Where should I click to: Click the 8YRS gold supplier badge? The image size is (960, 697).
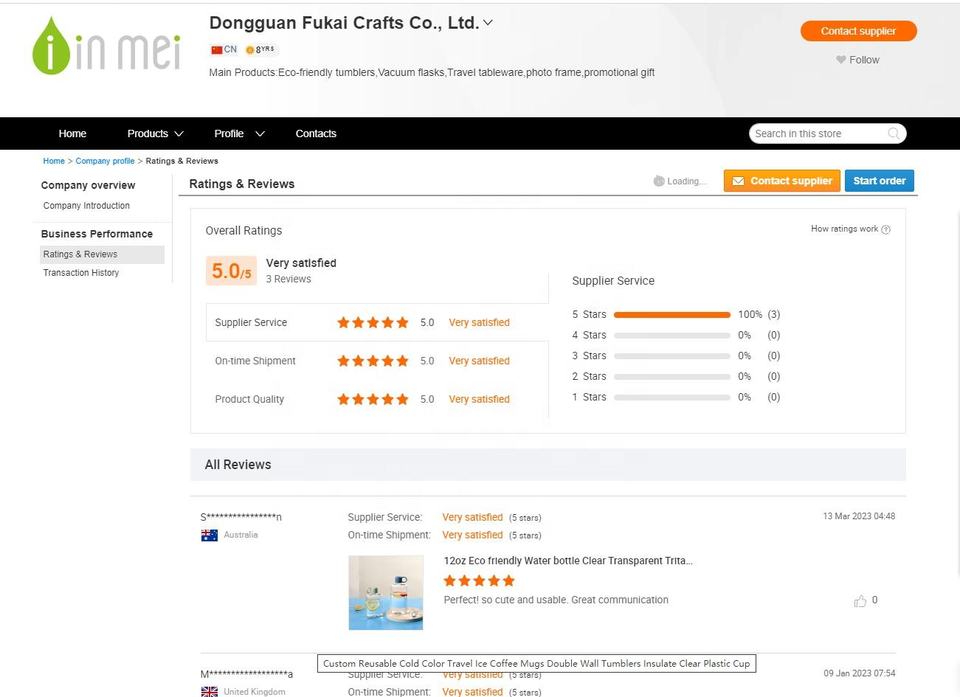(x=260, y=50)
